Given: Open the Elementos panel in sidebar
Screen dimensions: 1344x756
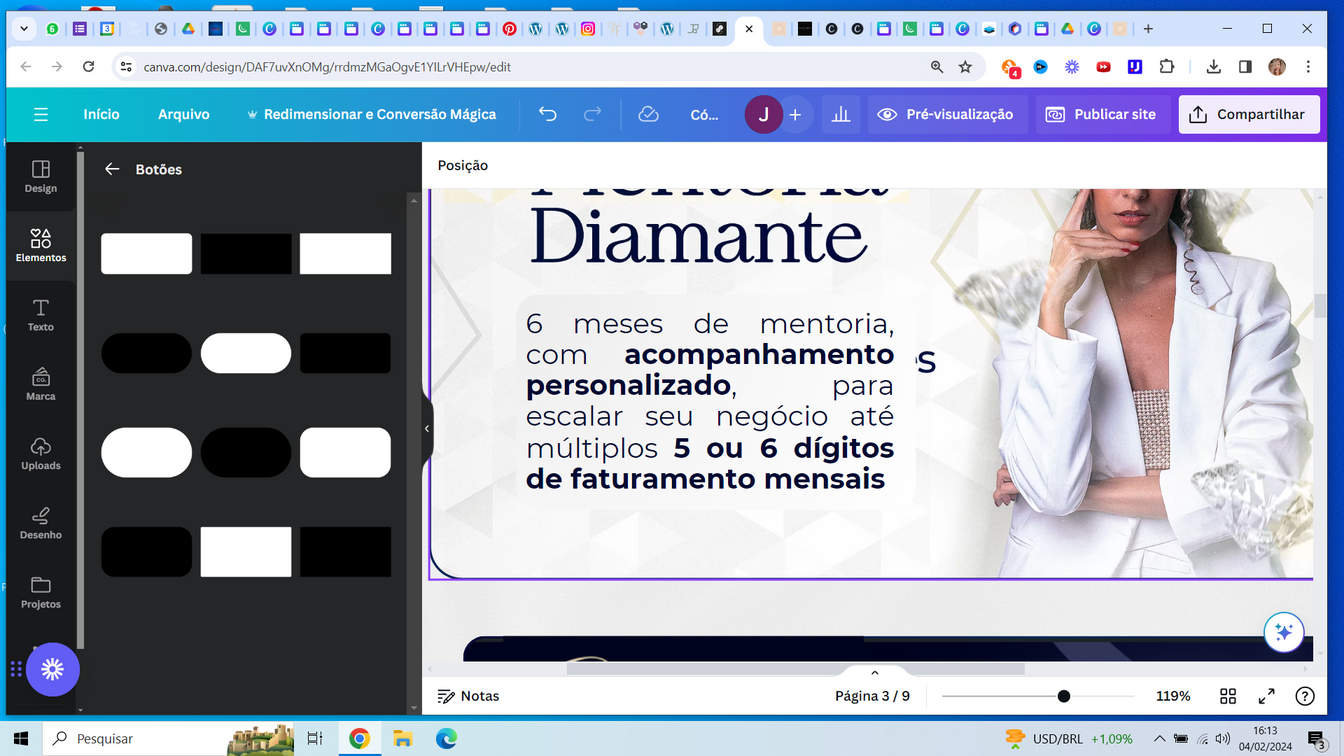Looking at the screenshot, I should (41, 245).
